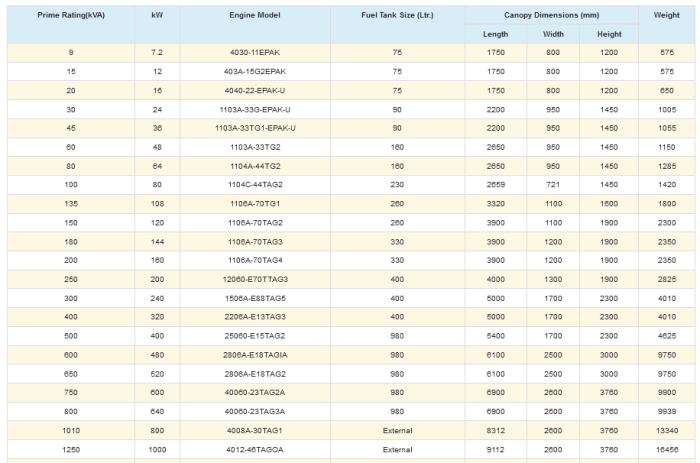
Task: Click the Prime Rating(kVA) column header
Action: point(70,16)
